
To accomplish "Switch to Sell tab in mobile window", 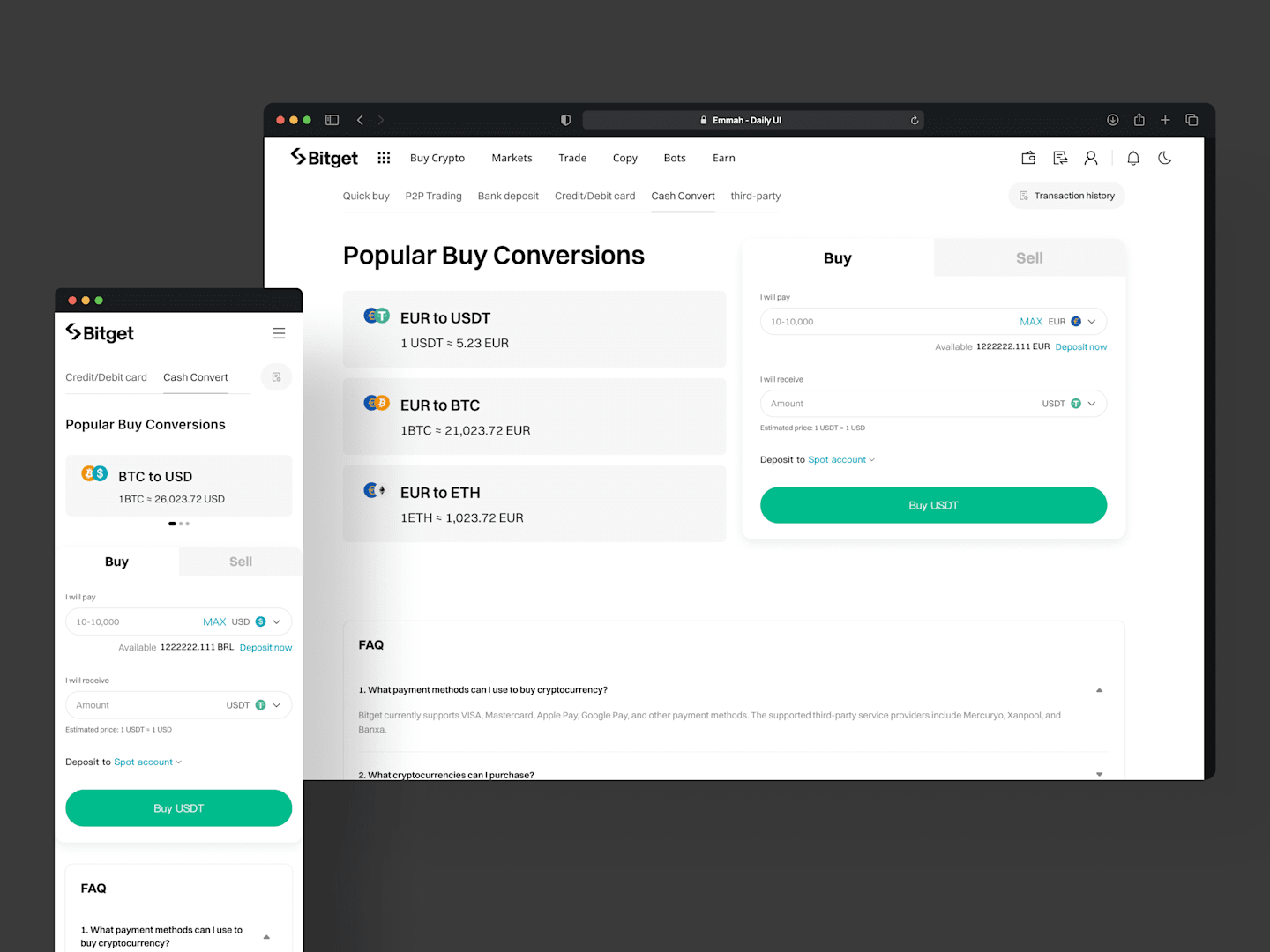I will point(241,562).
